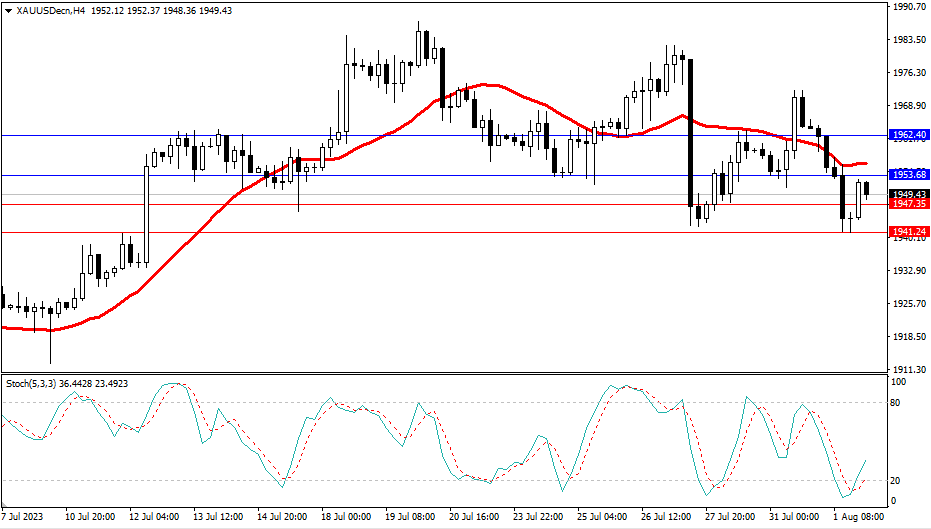Viewport: 931px width, 529px height.
Task: Select the XAUUSDecn,H4 chart title text
Action: 50,10
